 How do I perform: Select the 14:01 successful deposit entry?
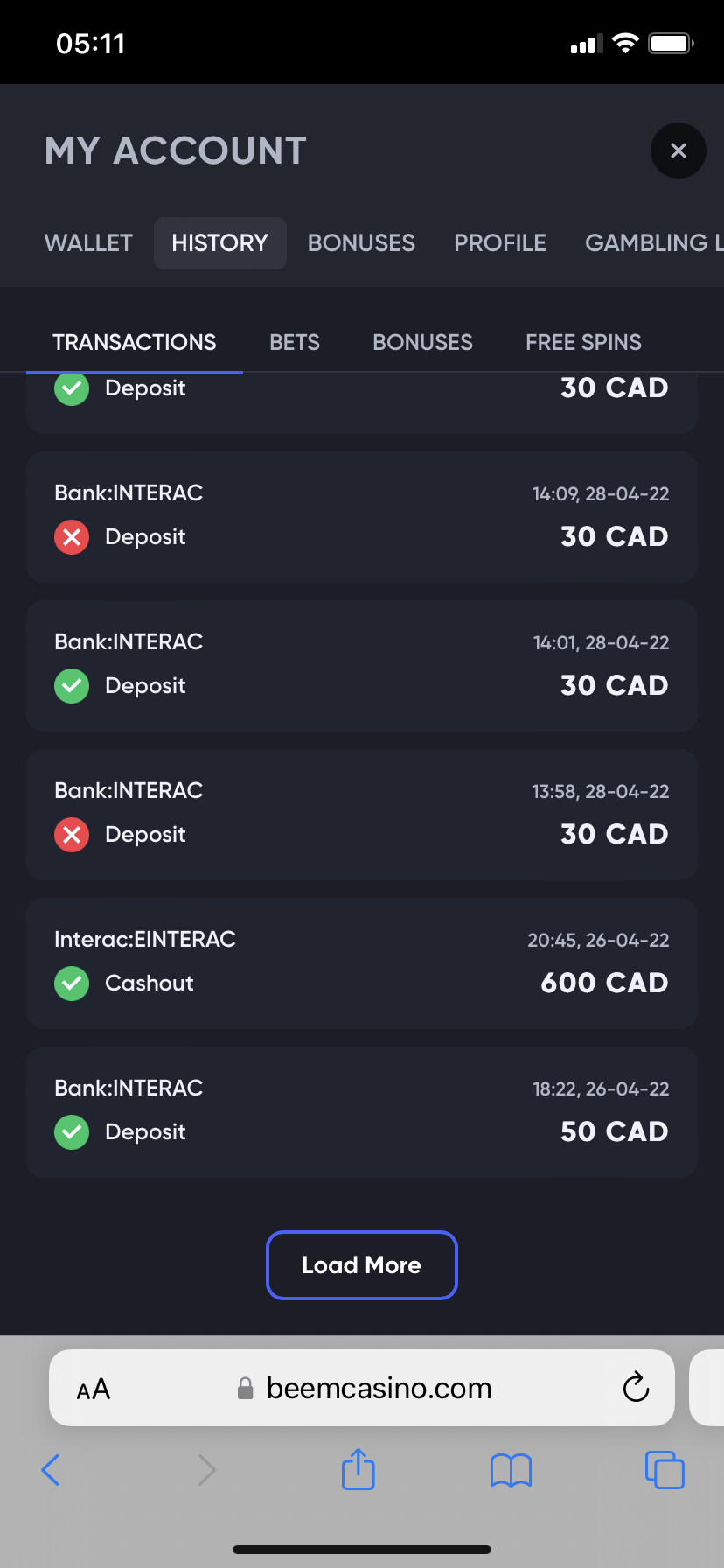click(x=361, y=665)
